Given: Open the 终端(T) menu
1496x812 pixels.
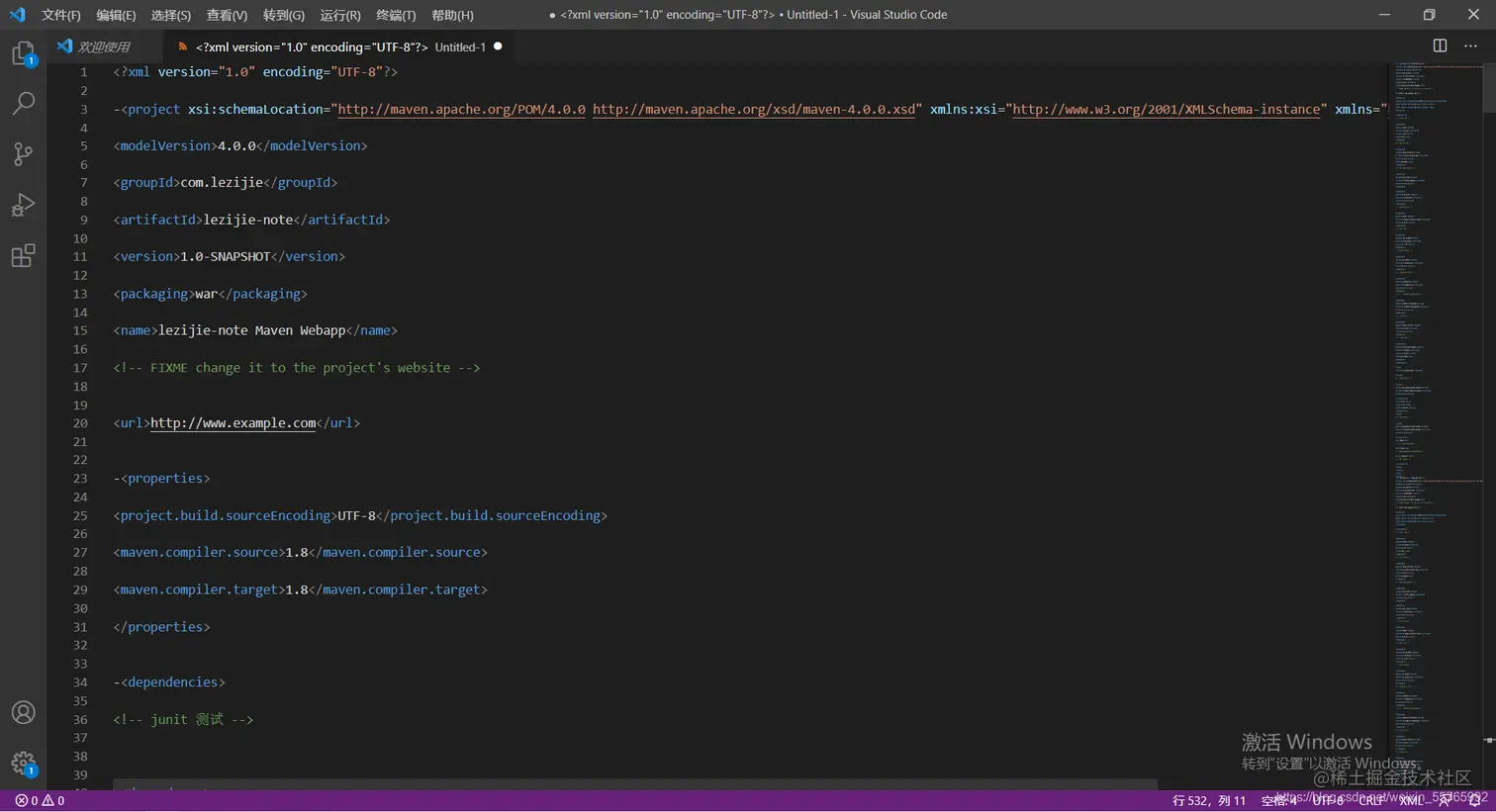Looking at the screenshot, I should click(396, 15).
